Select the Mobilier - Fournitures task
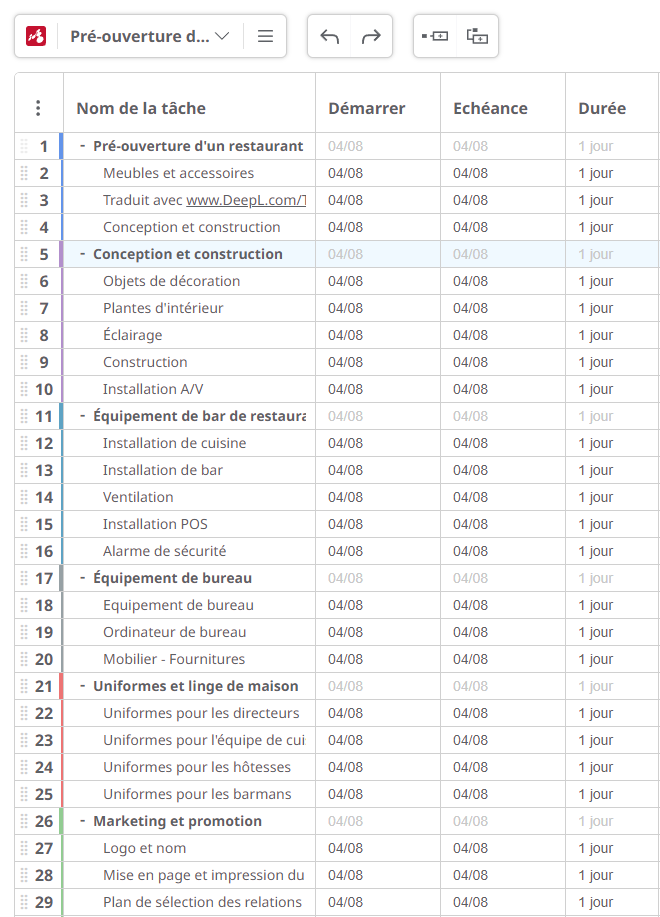660x917 pixels. (x=174, y=660)
